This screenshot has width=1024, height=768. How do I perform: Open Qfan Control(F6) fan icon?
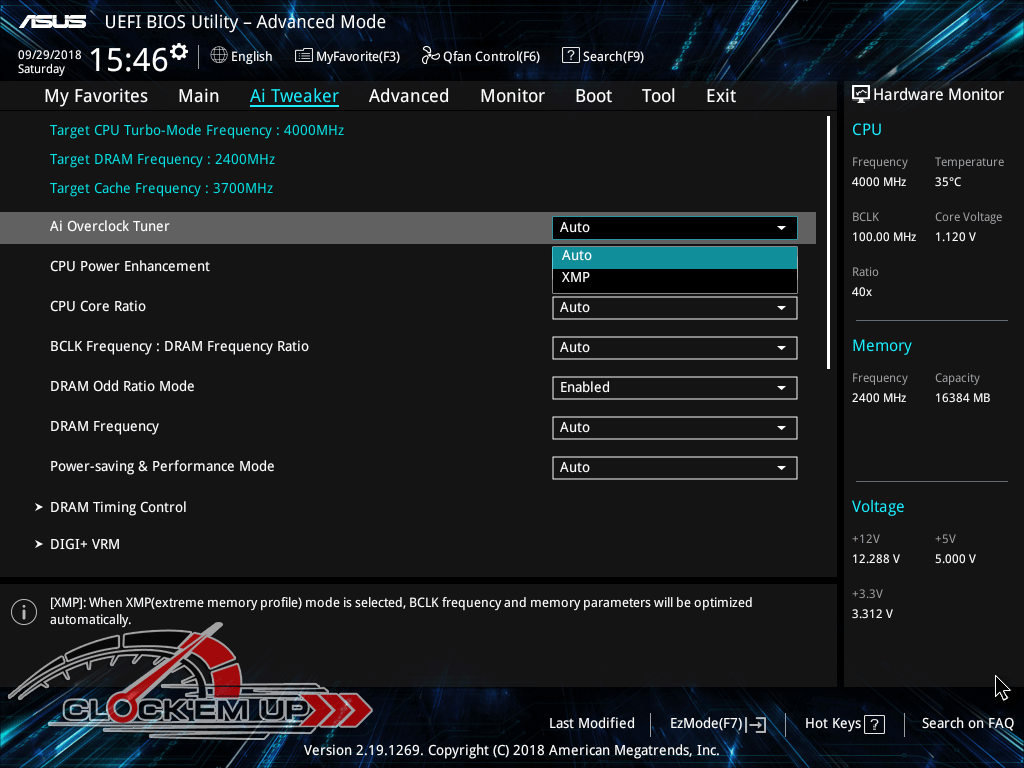click(x=431, y=56)
